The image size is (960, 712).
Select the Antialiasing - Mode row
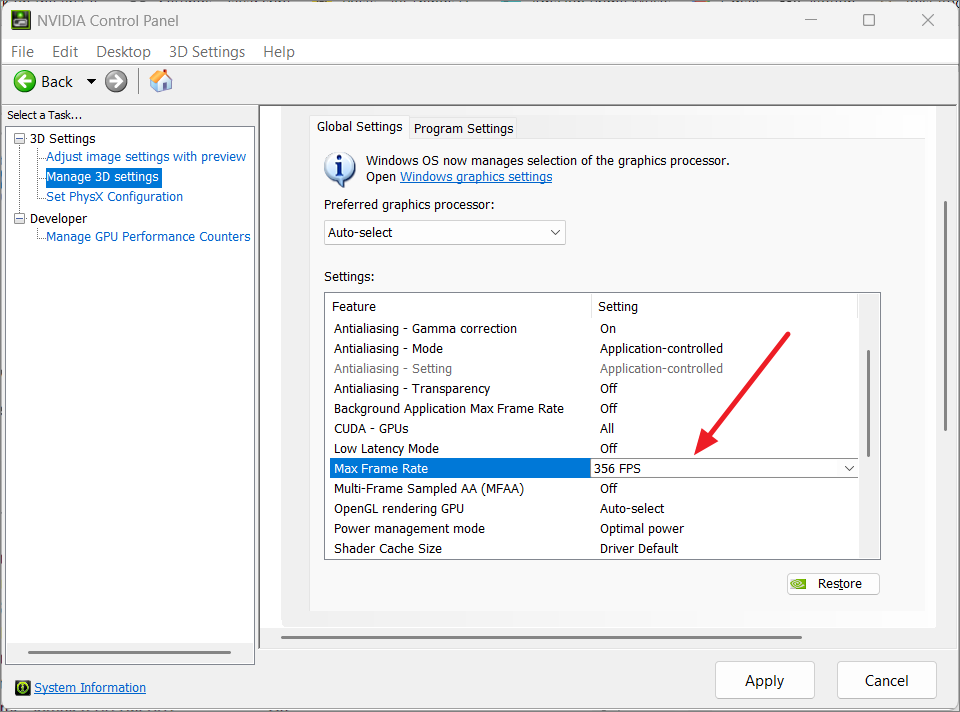tap(593, 349)
